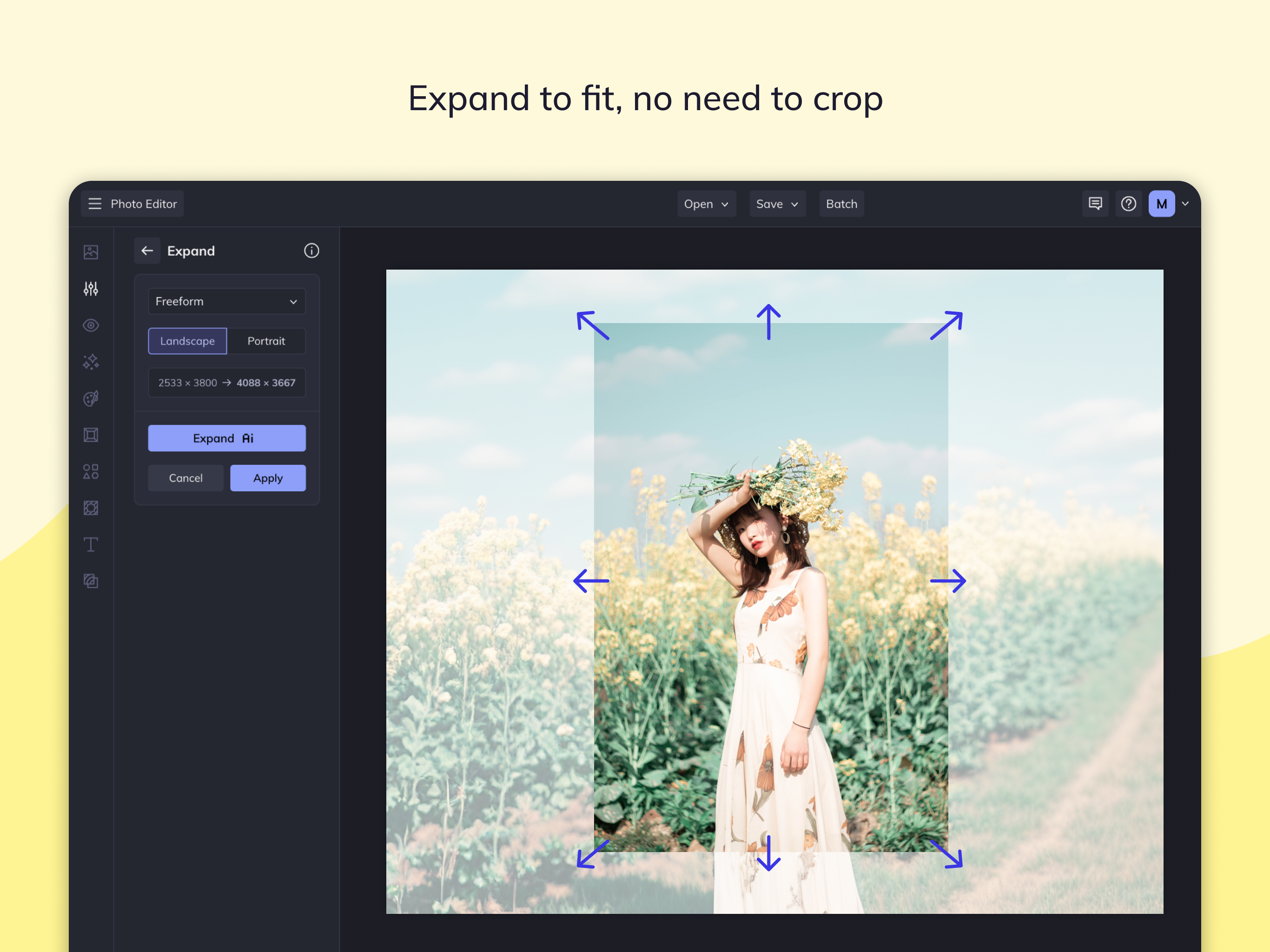Select the Edit sliders sidebar icon
Viewport: 1270px width, 952px height.
(x=91, y=288)
